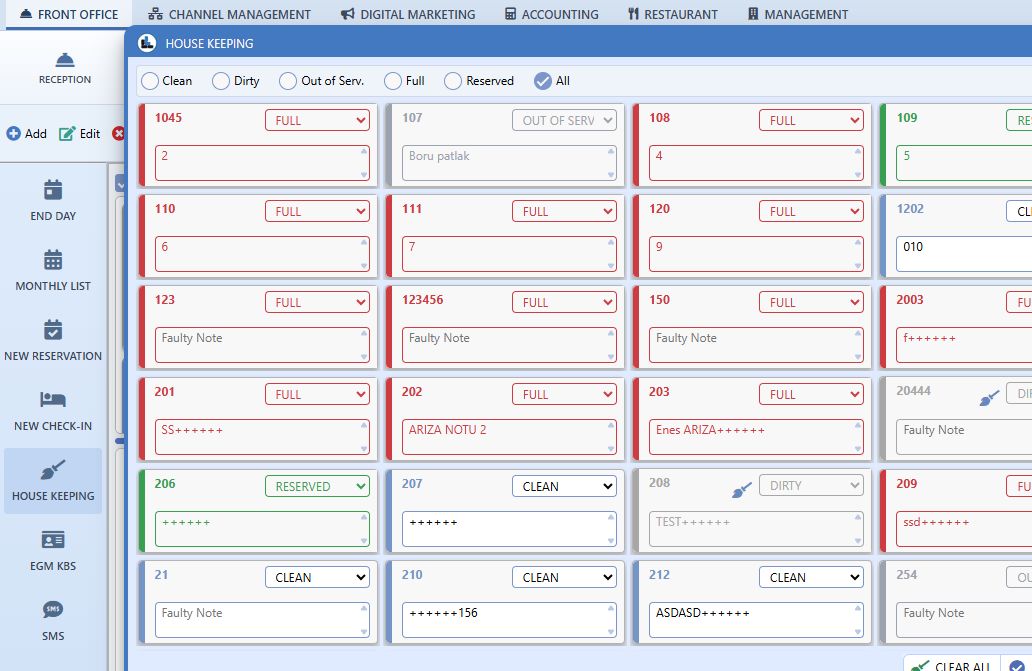Open the RESERVED dropdown for room 206
The image size is (1032, 671).
click(317, 486)
